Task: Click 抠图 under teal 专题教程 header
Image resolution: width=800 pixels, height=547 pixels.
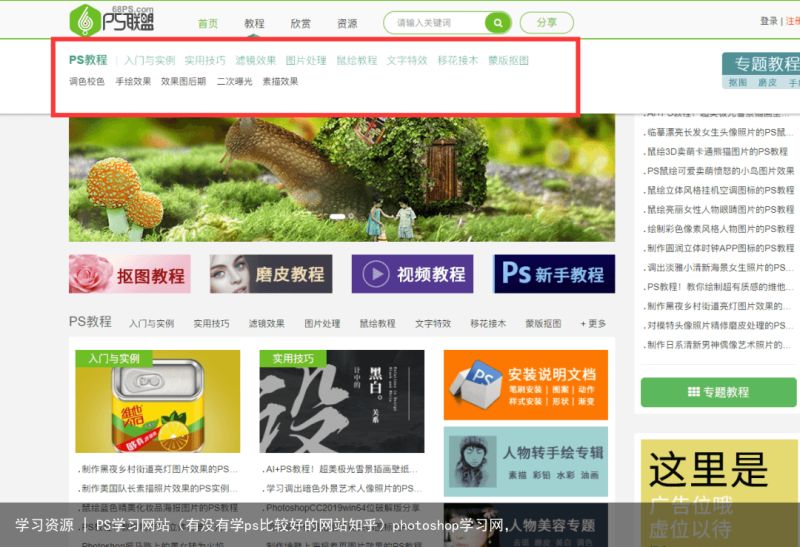Action: (738, 83)
